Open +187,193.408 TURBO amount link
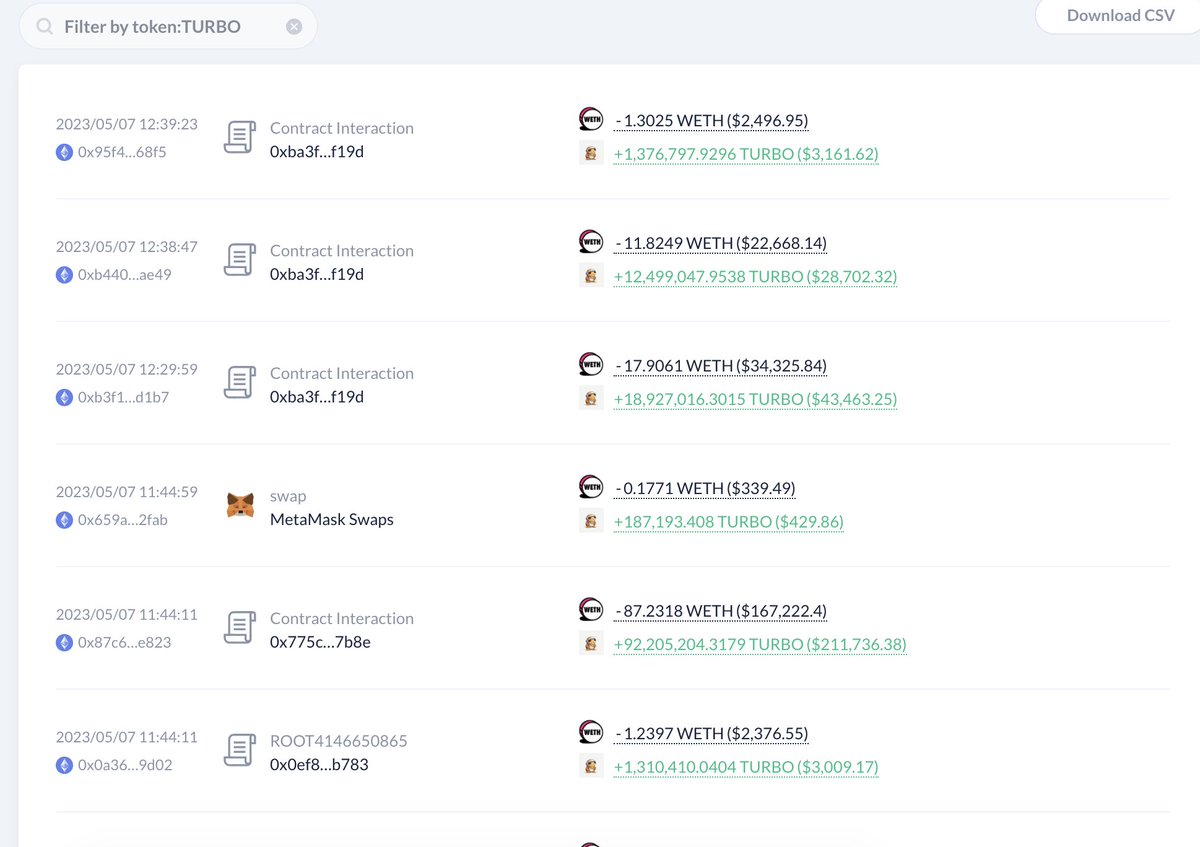 coord(729,522)
